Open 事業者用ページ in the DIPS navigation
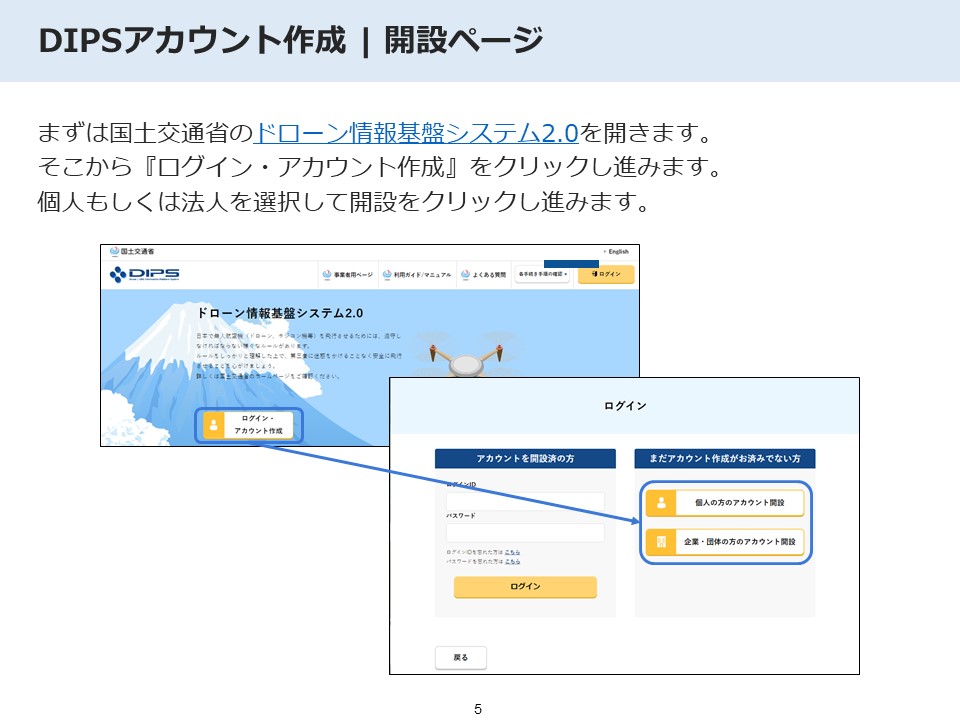This screenshot has width=960, height=720. 348,274
